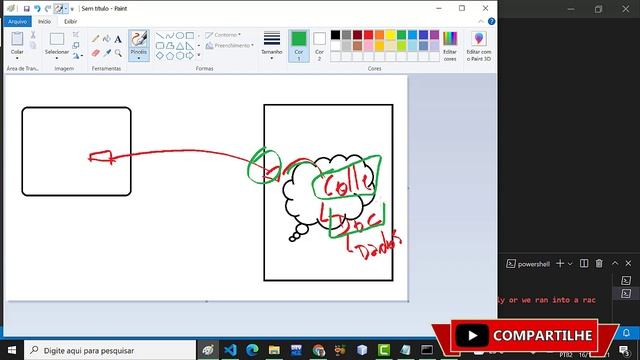The height and width of the screenshot is (360, 640).
Task: Redo action in Paint quick access toolbar
Action: coord(48,9)
